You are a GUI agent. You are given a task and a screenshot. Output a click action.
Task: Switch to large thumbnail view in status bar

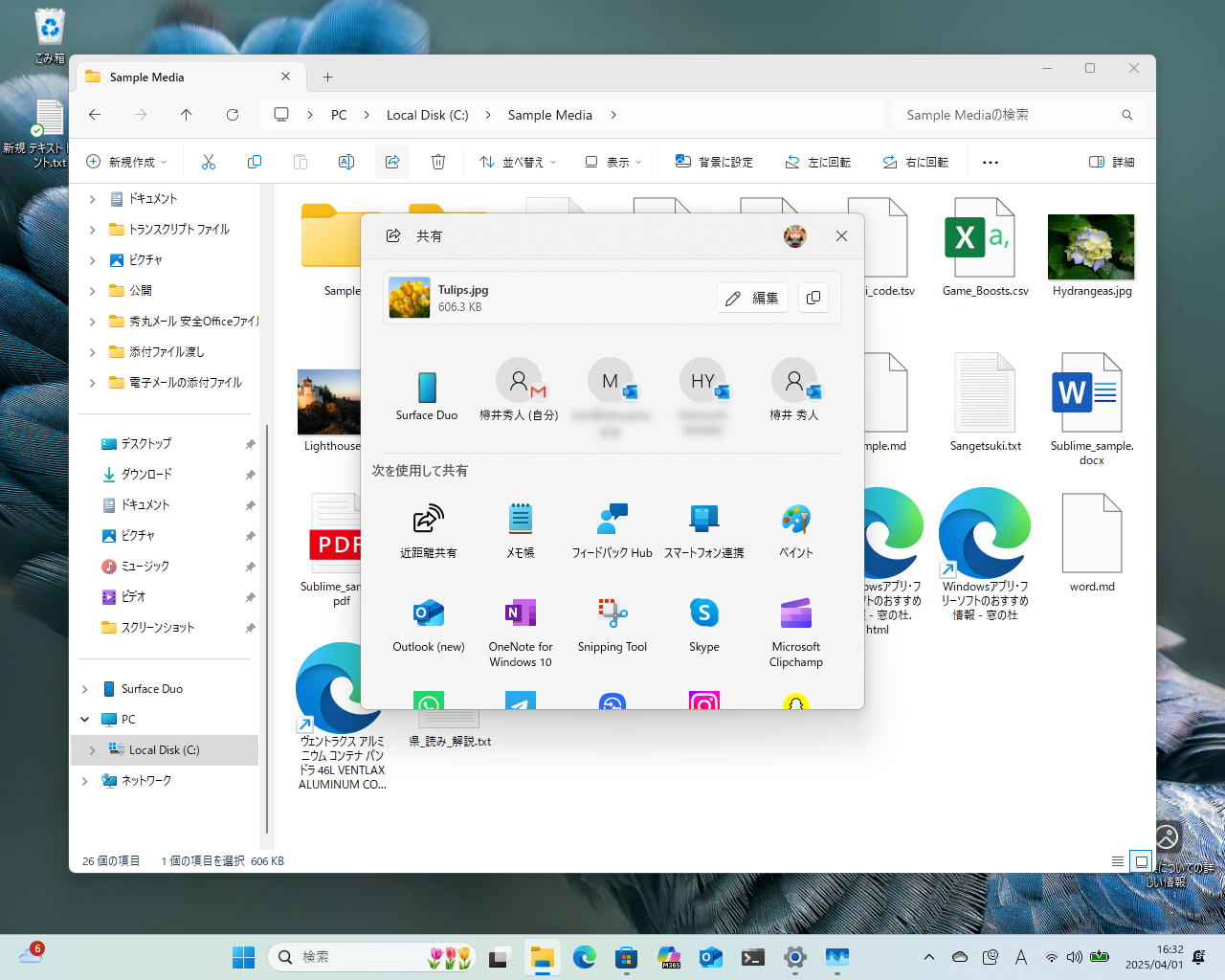pos(1141,861)
